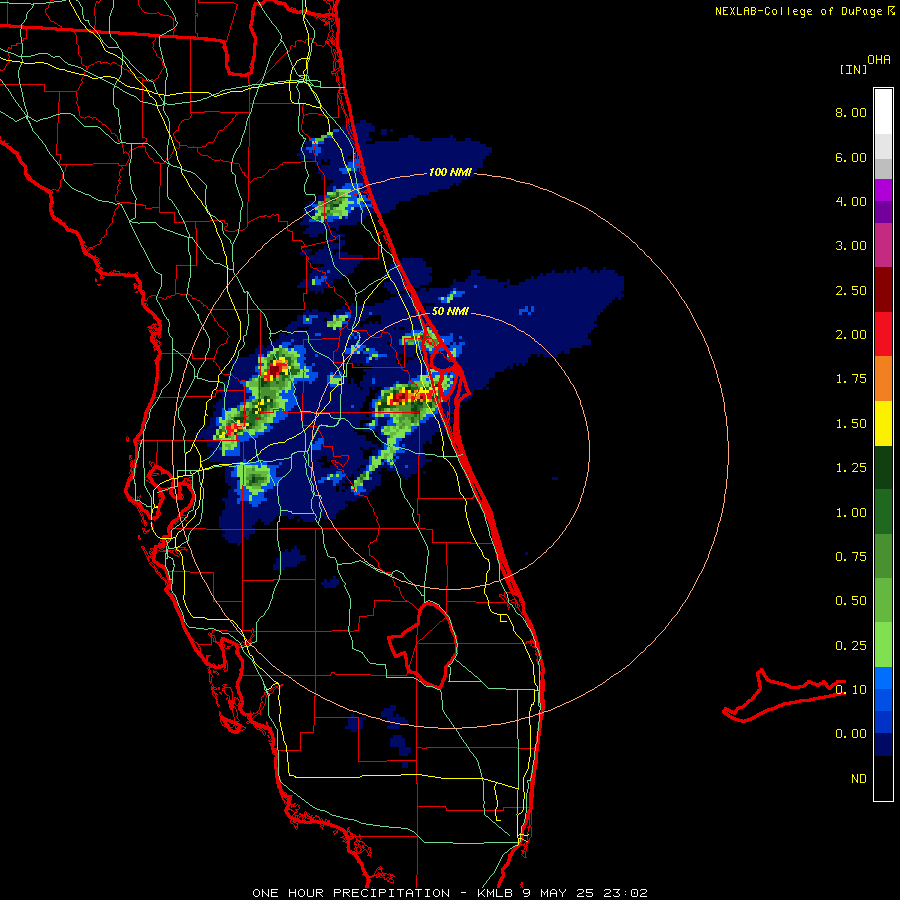The height and width of the screenshot is (900, 900).
Task: Click the 0.50 legend value
Action: (x=851, y=601)
